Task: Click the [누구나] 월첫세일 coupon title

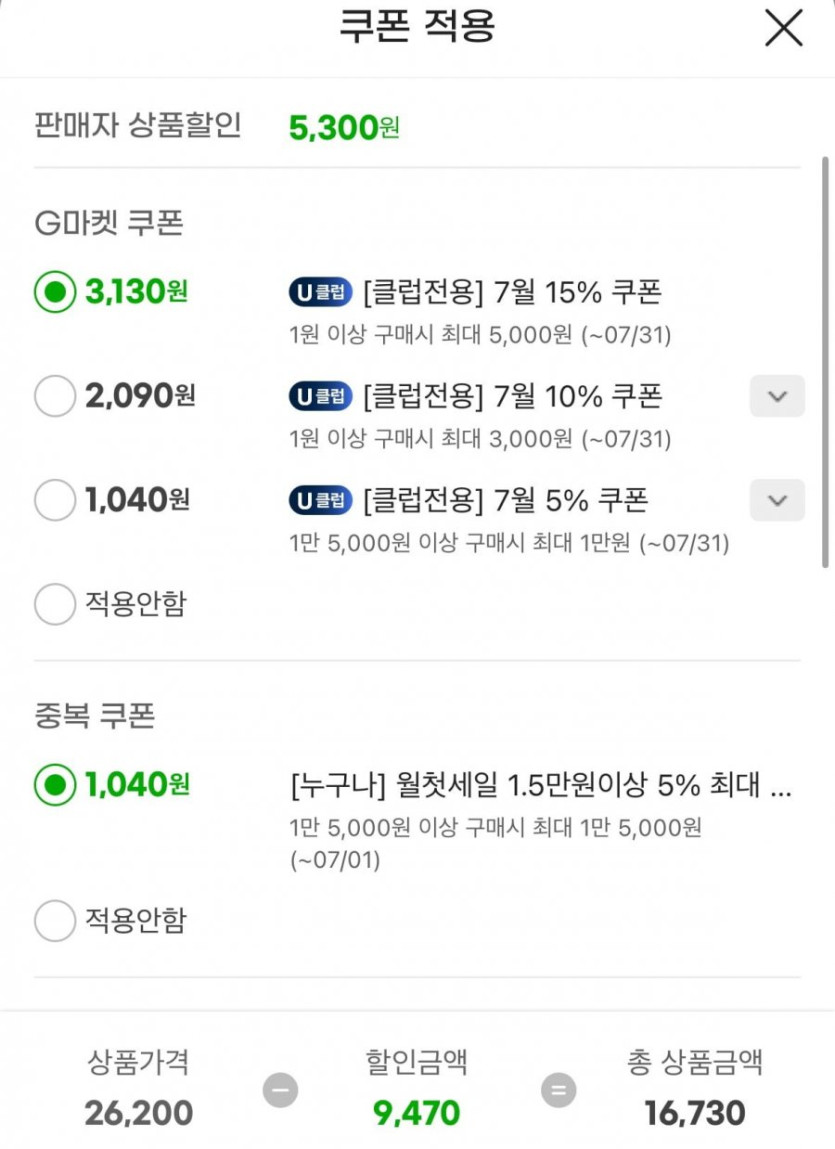Action: (x=540, y=786)
